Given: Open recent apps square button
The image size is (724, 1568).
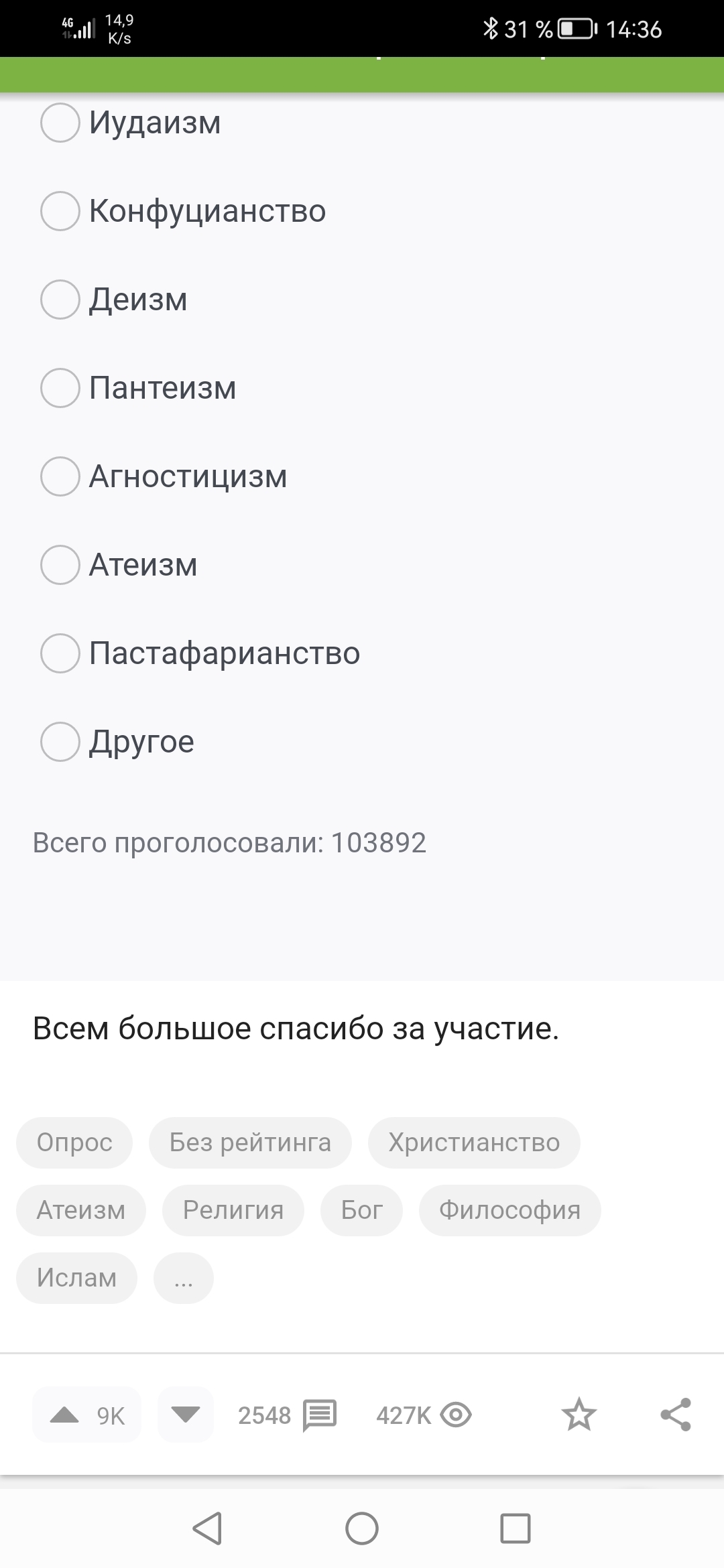Looking at the screenshot, I should (515, 1528).
